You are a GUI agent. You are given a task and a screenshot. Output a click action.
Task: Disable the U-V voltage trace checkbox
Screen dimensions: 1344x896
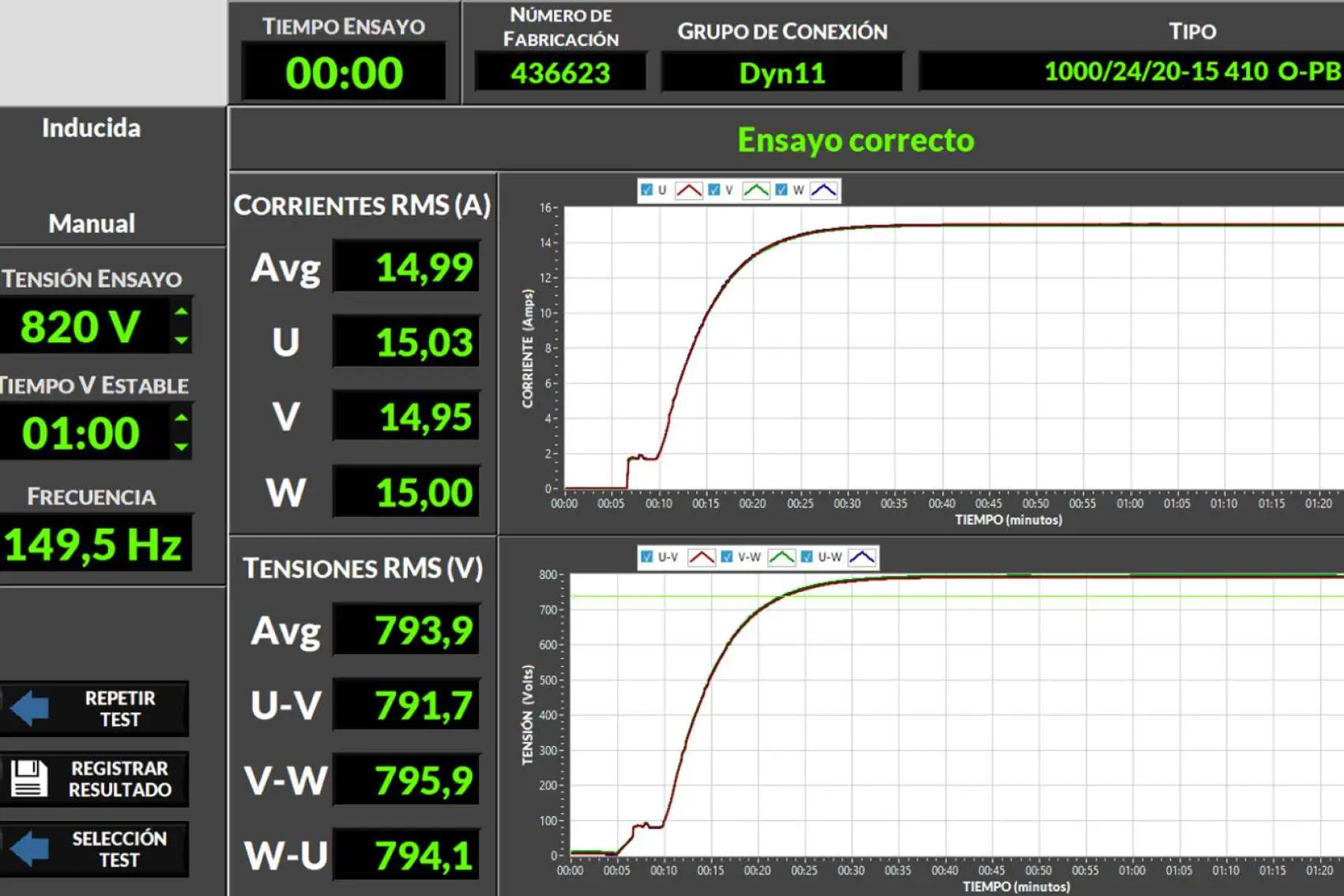(x=646, y=557)
